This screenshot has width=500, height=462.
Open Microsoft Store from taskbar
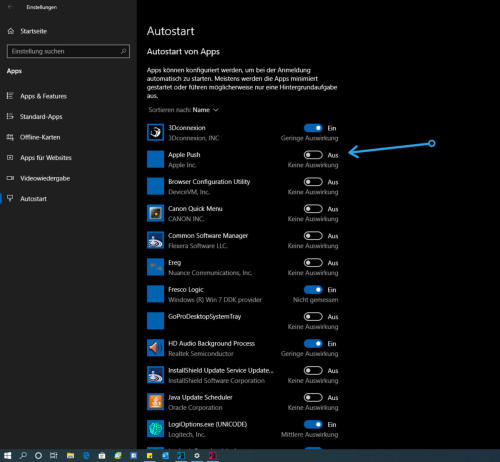click(x=102, y=455)
